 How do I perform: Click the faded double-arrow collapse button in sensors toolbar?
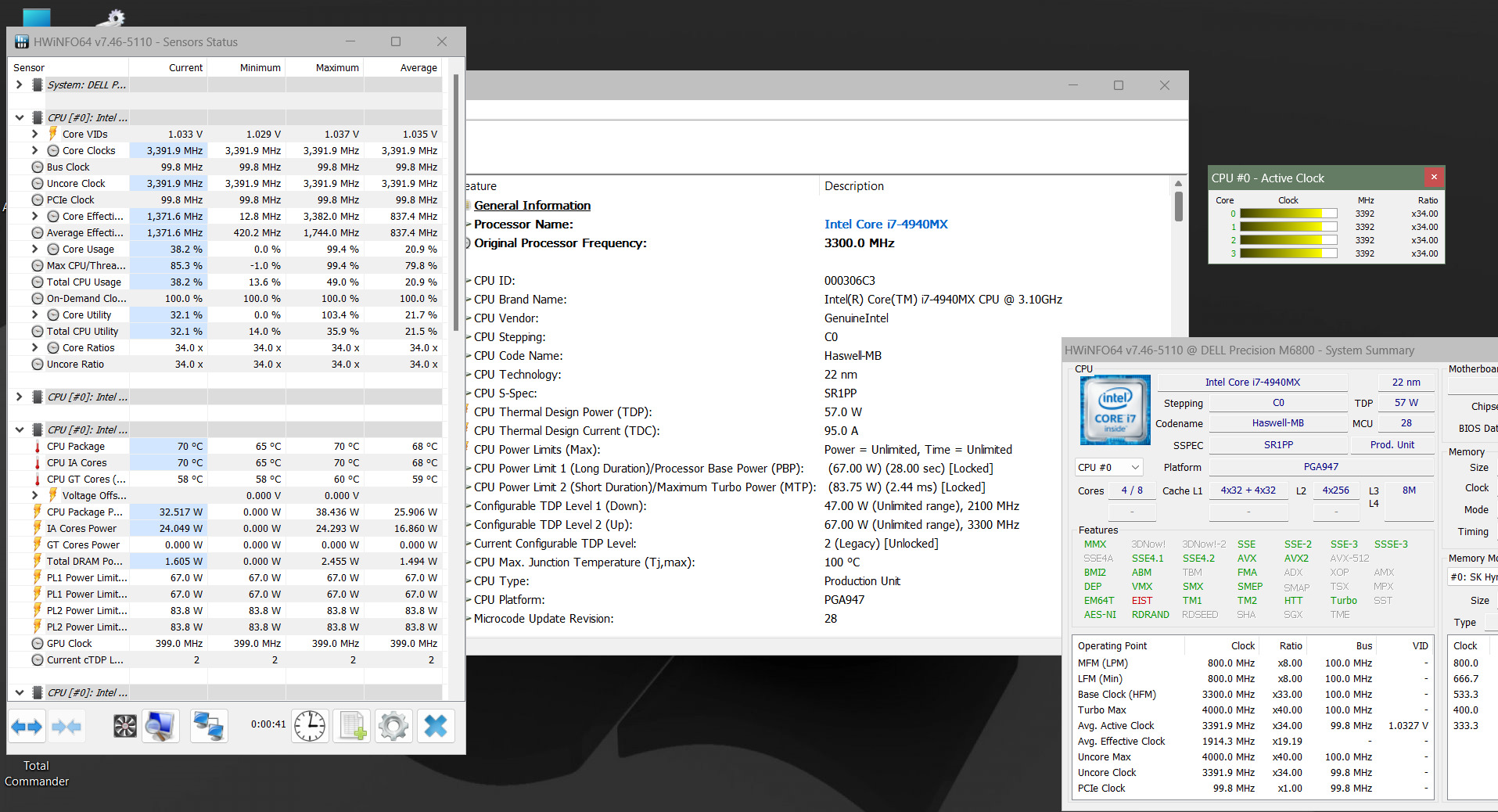coord(66,727)
